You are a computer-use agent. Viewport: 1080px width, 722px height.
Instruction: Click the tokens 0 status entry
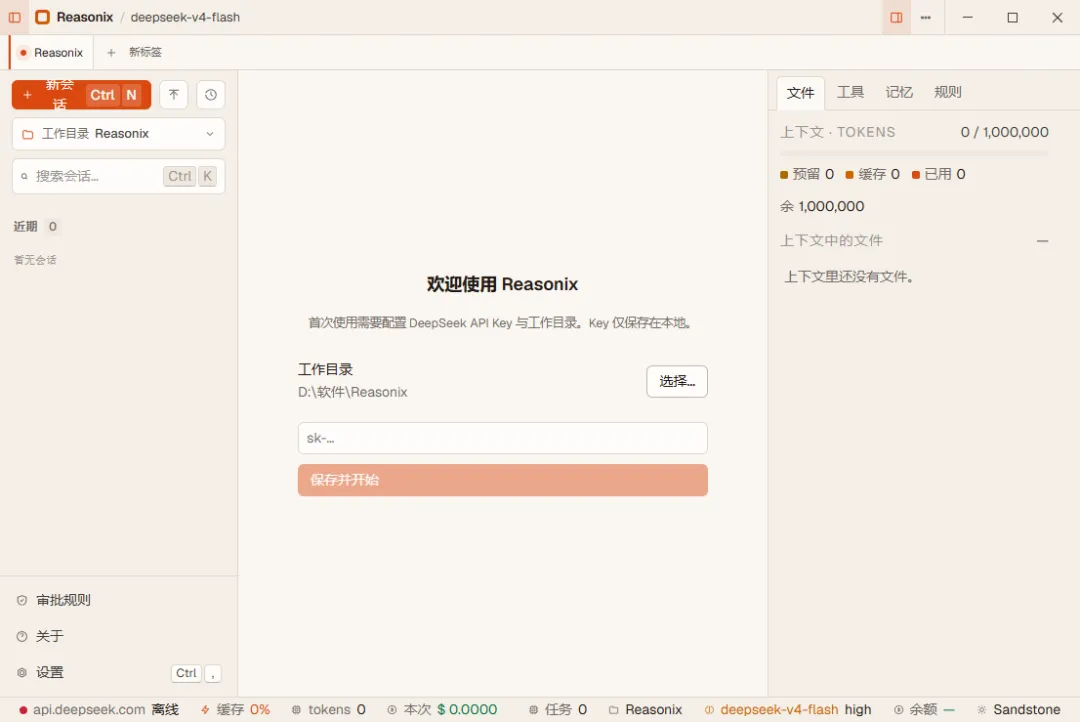click(329, 710)
